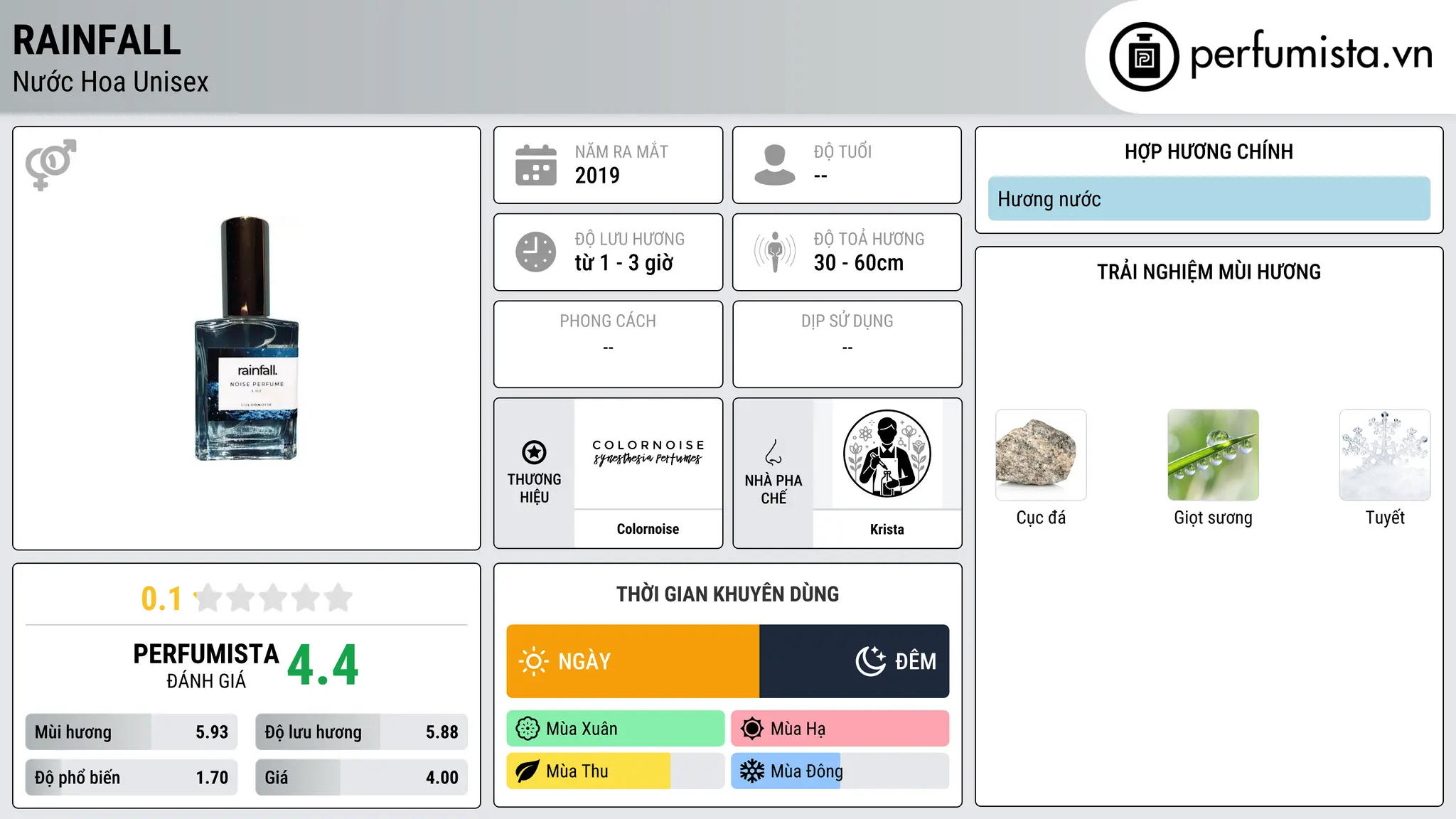Viewport: 1456px width, 819px height.
Task: Click the 2019 release year value
Action: [597, 176]
